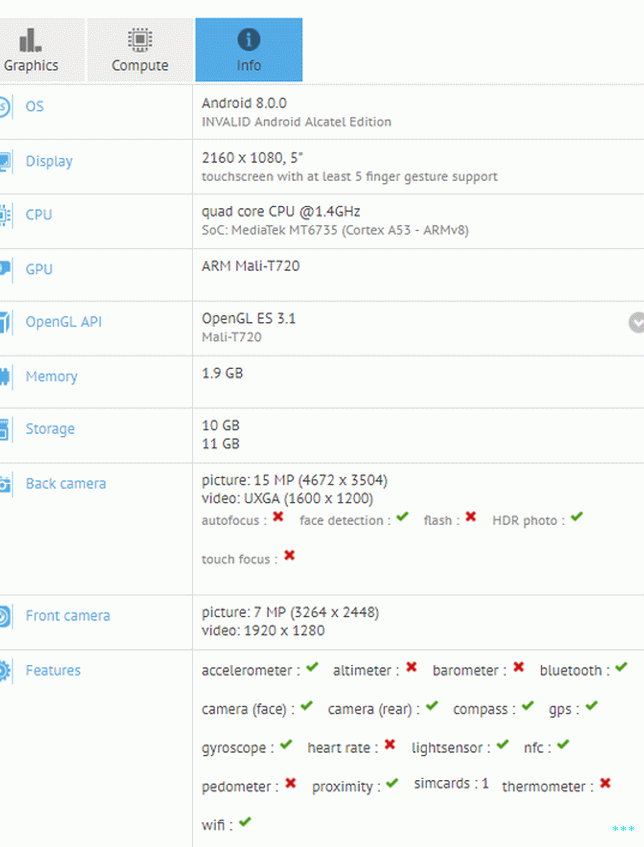644x847 pixels.
Task: Open the CPU label link
Action: click(x=39, y=215)
